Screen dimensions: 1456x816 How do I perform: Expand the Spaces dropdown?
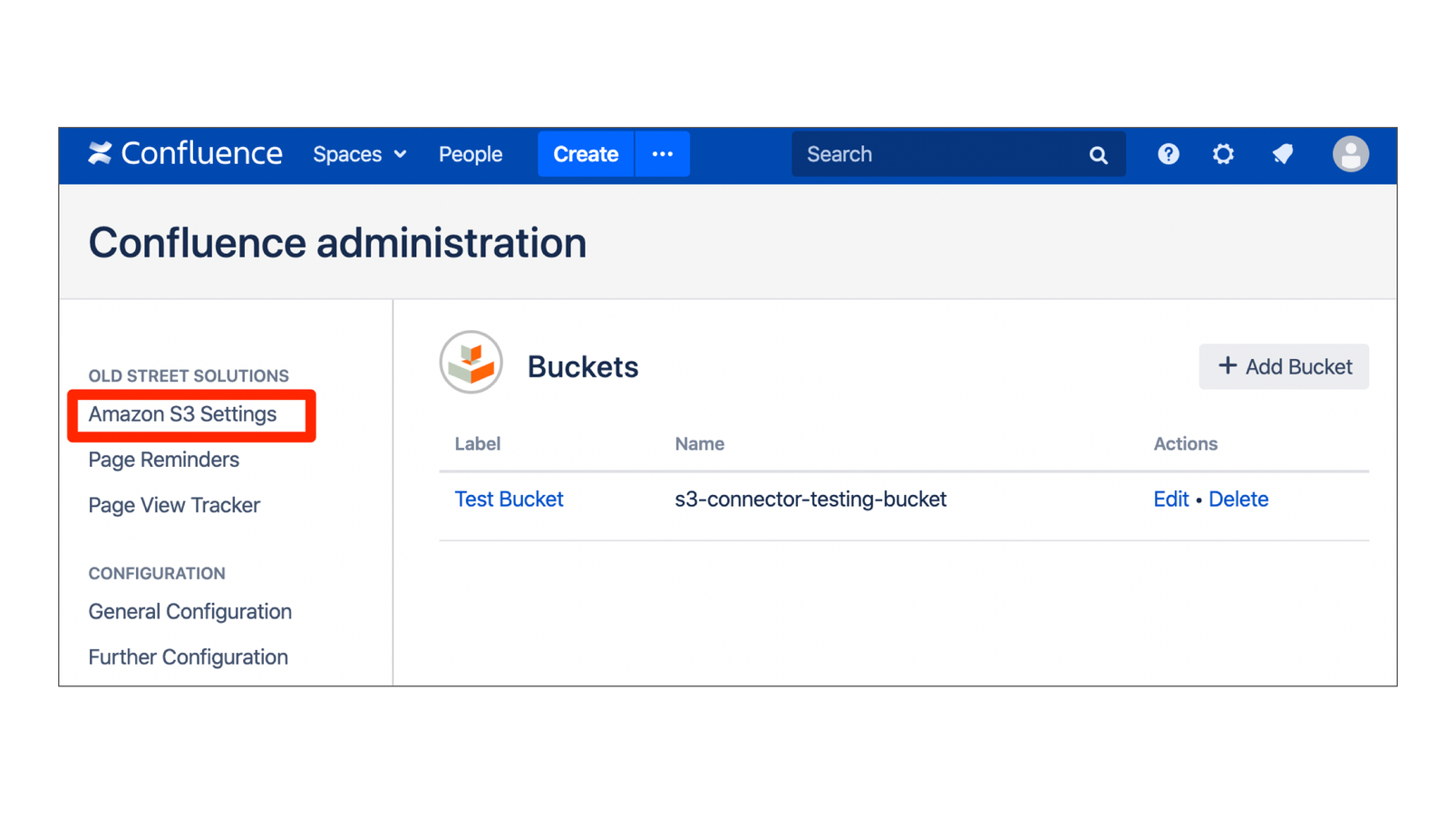[360, 154]
